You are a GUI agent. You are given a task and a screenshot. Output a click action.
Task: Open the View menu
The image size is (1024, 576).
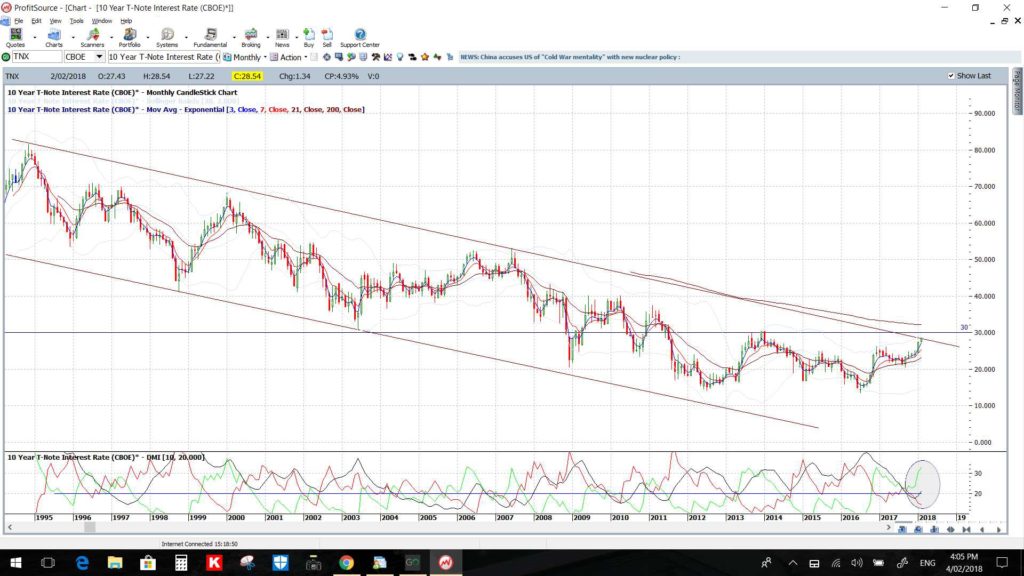click(56, 21)
